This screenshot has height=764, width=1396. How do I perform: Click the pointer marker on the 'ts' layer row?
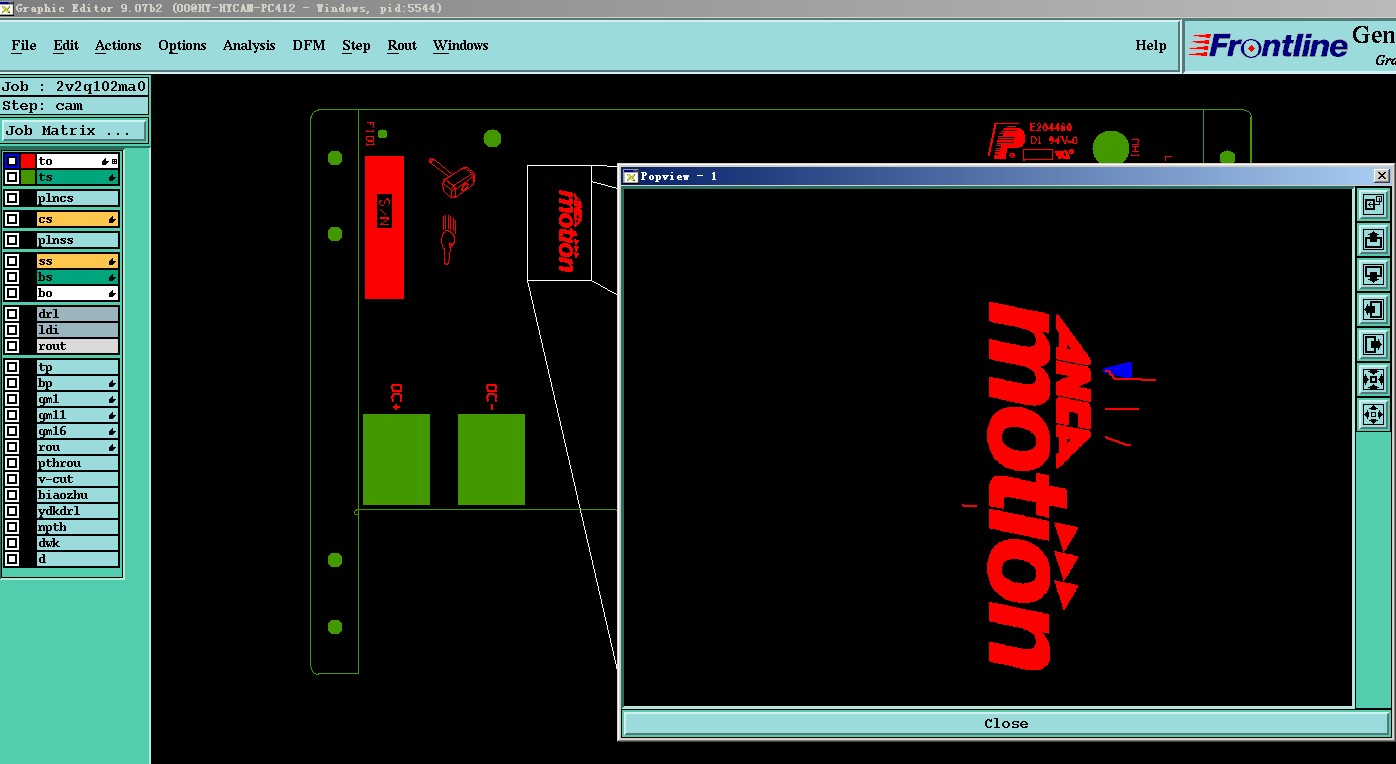pos(112,177)
